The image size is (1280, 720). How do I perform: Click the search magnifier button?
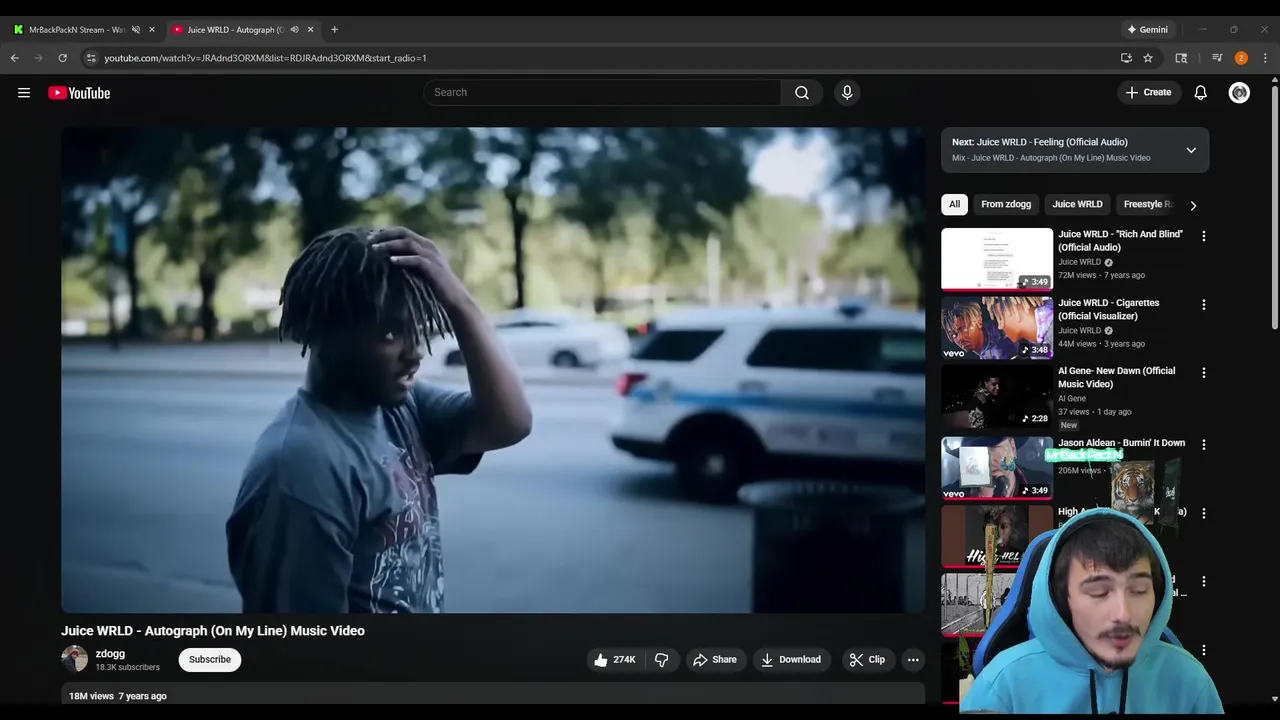click(x=801, y=92)
